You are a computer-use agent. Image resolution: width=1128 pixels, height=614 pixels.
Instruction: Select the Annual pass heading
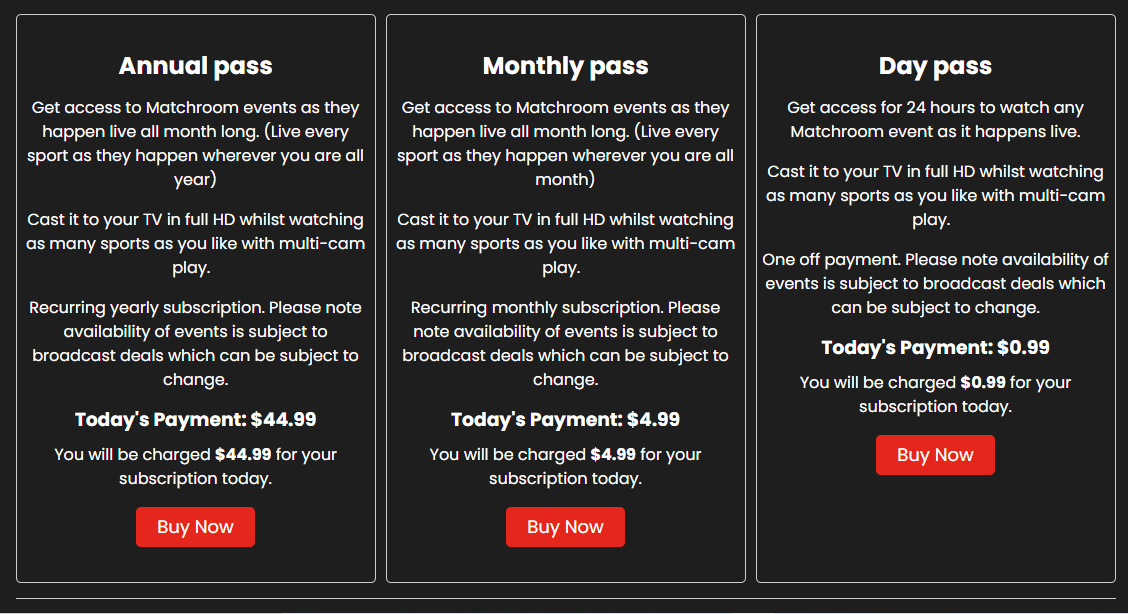195,66
